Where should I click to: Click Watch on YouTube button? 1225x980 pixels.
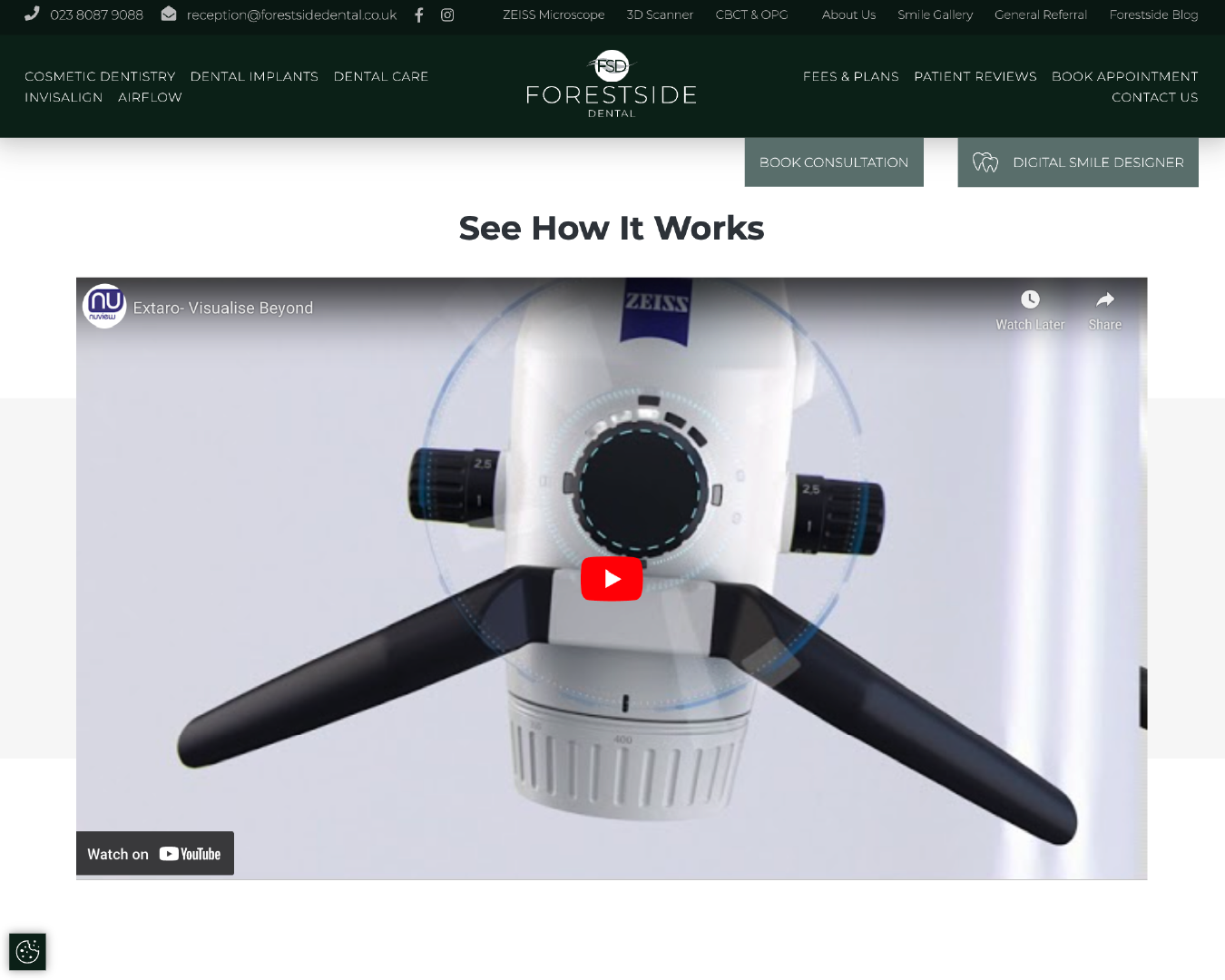[x=155, y=854]
